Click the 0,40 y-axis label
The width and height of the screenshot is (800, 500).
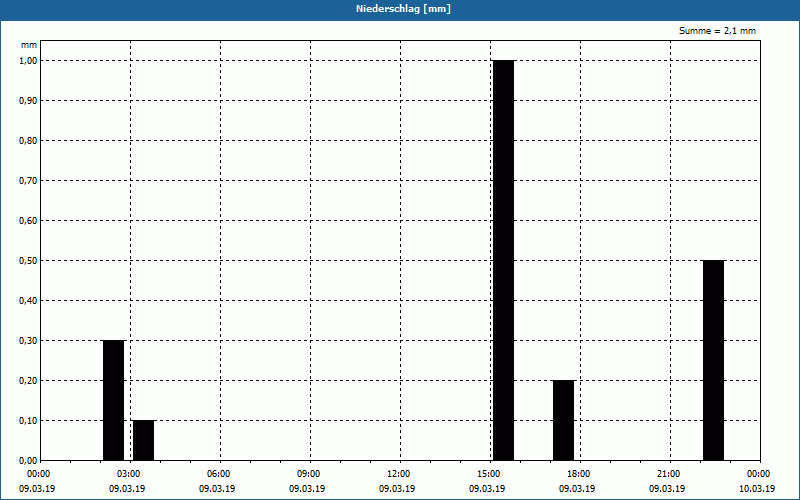tap(28, 301)
